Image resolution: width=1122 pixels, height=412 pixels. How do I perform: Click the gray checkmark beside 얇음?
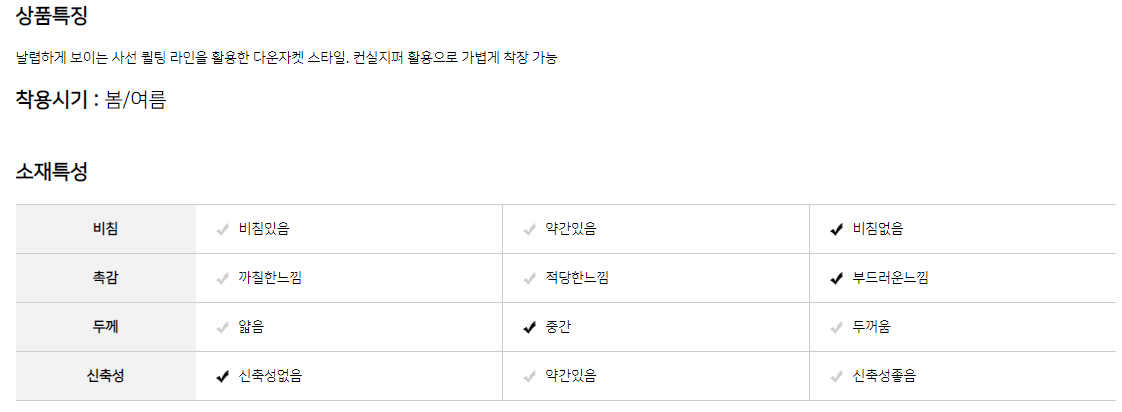(223, 327)
